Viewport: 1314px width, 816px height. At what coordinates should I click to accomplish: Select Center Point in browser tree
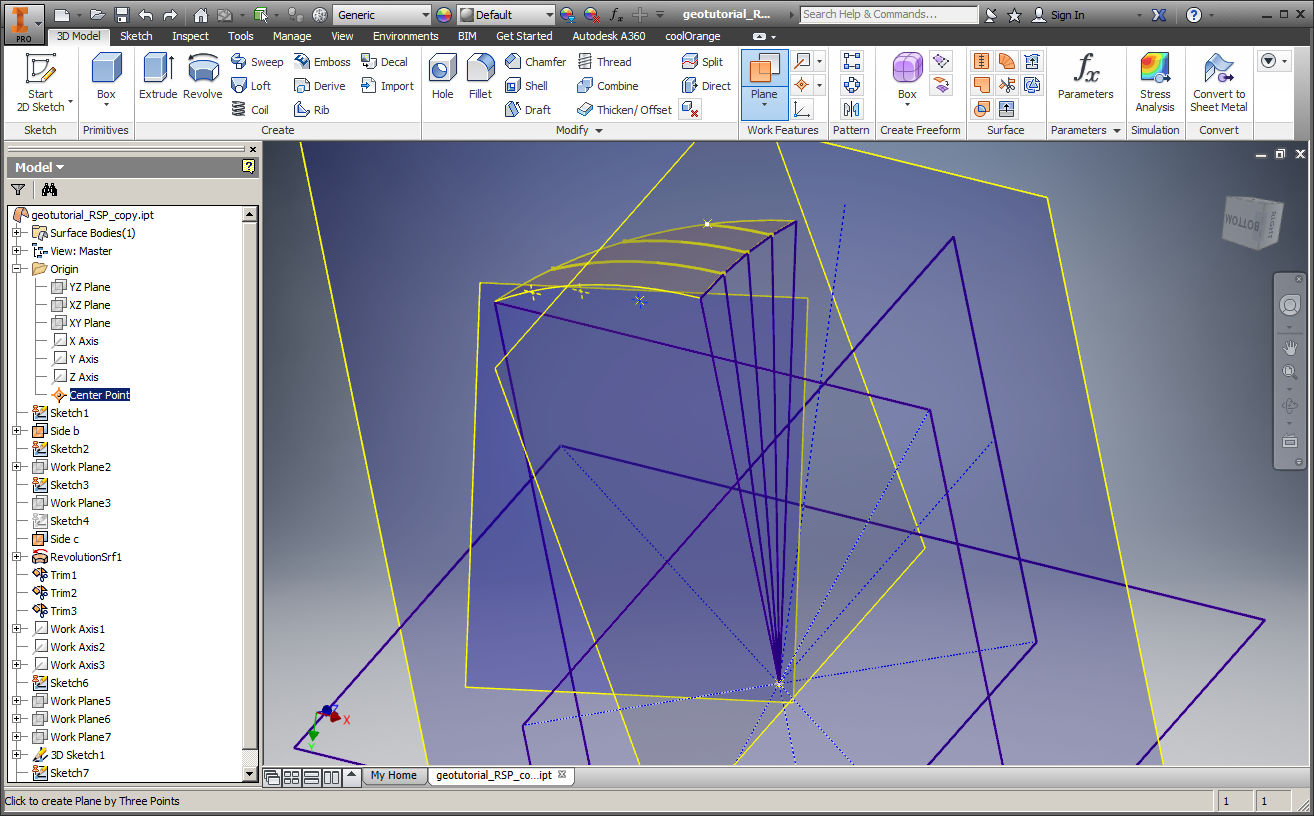[x=100, y=395]
